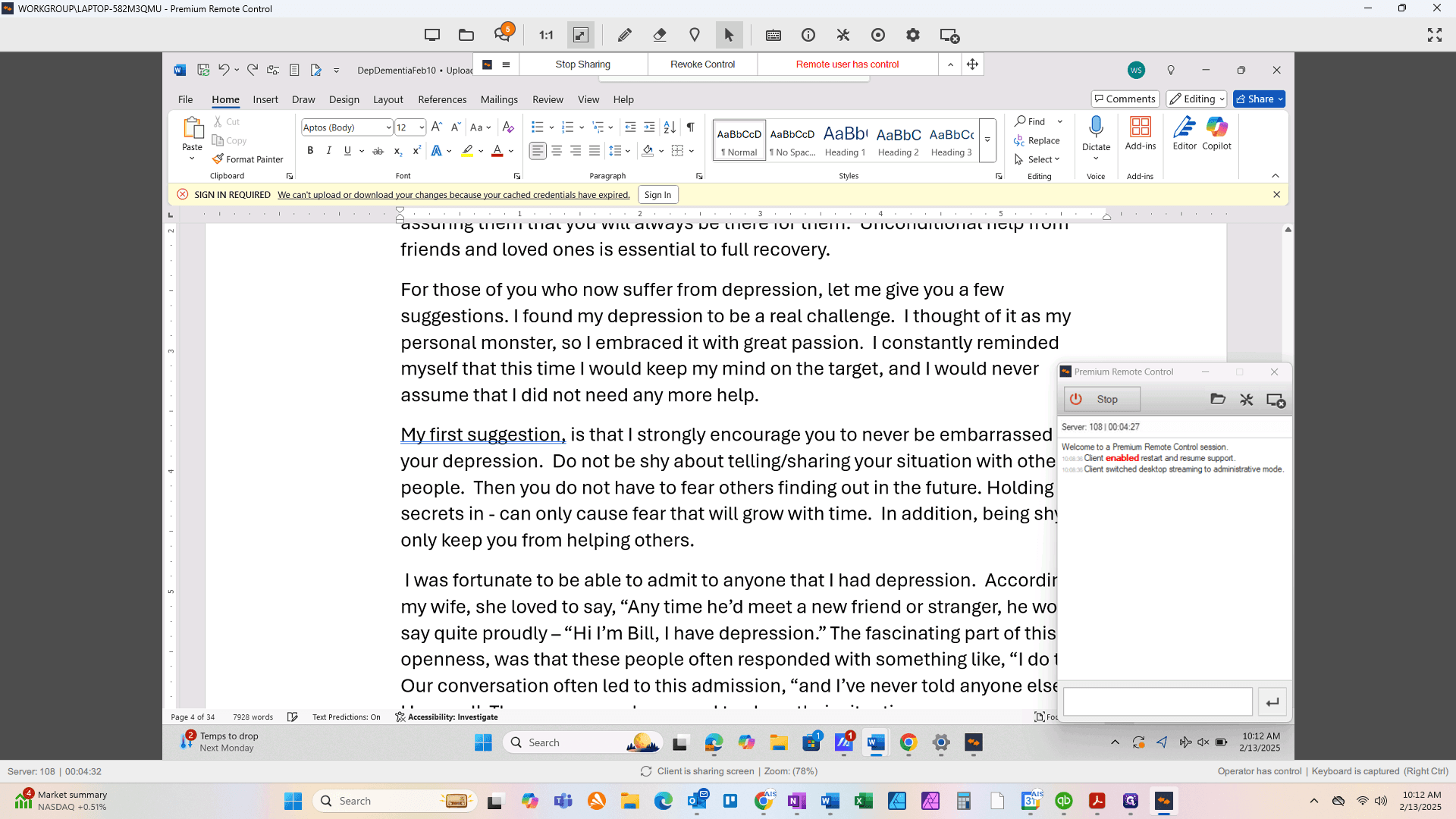Select the eraser tool in remote toolbar
1456x819 pixels.
click(660, 35)
